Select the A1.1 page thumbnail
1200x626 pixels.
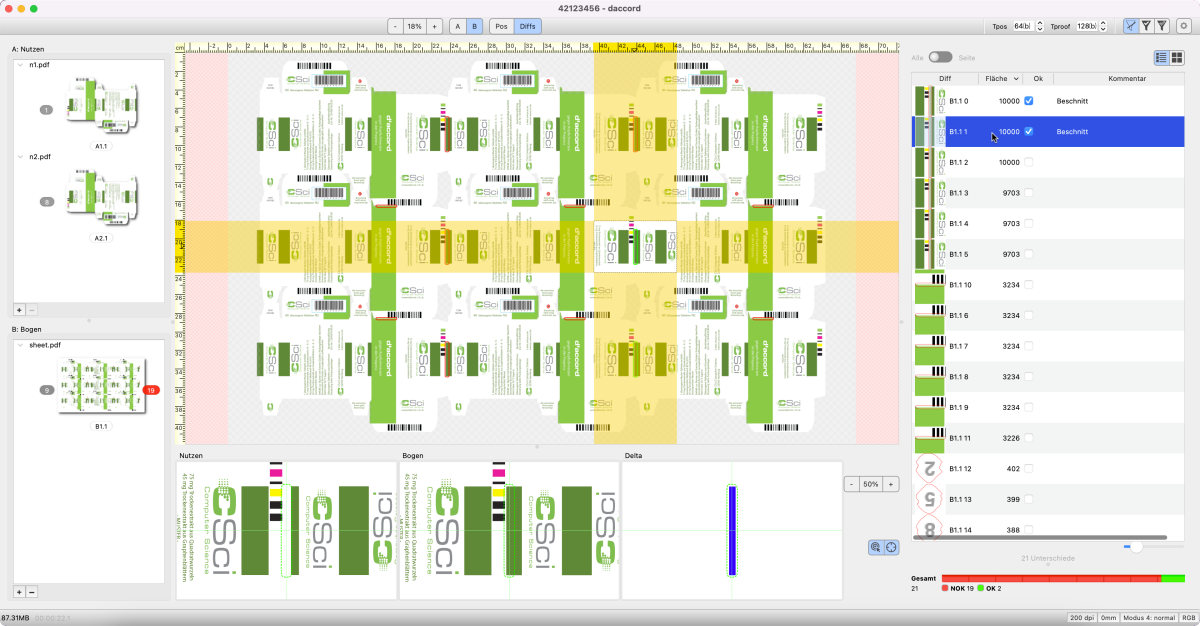coord(101,104)
